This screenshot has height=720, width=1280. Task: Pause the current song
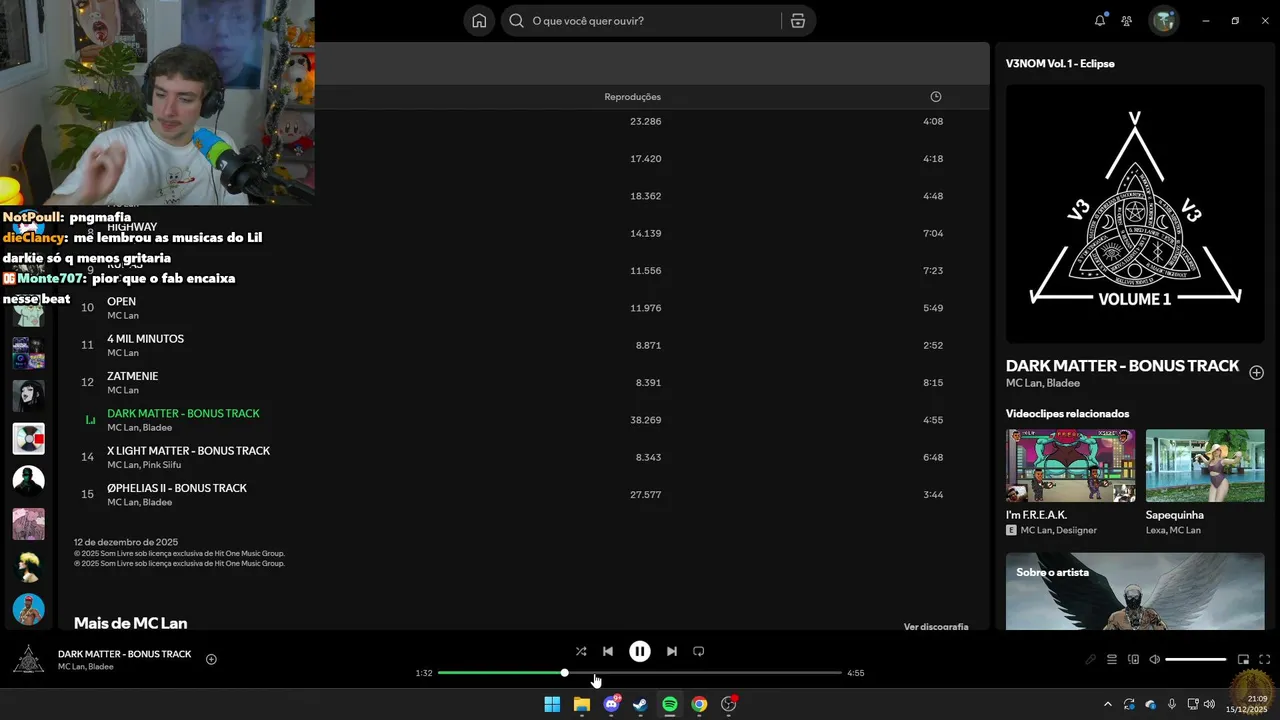640,651
